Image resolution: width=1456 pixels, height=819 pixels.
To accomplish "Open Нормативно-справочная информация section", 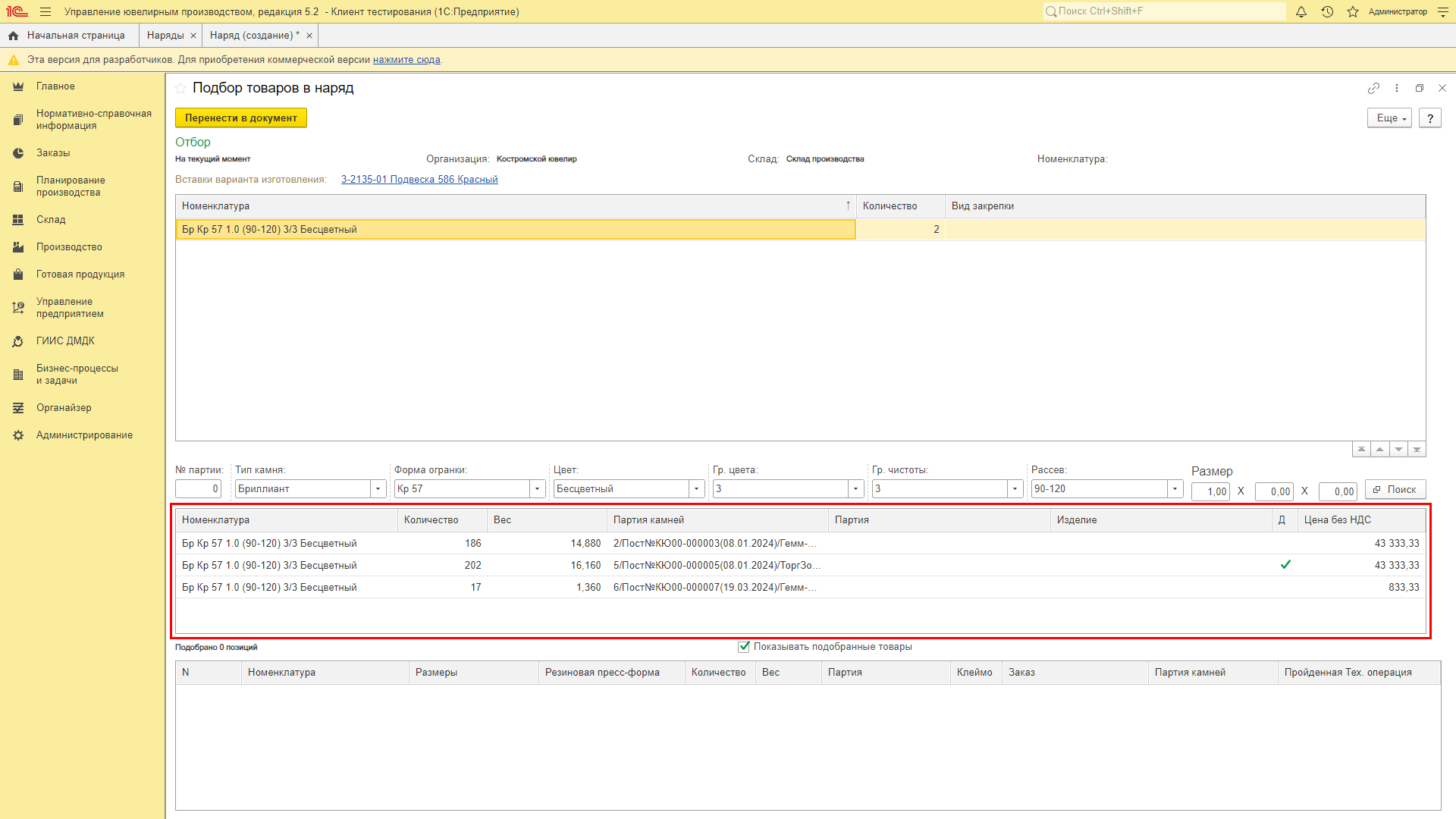I will 94,120.
